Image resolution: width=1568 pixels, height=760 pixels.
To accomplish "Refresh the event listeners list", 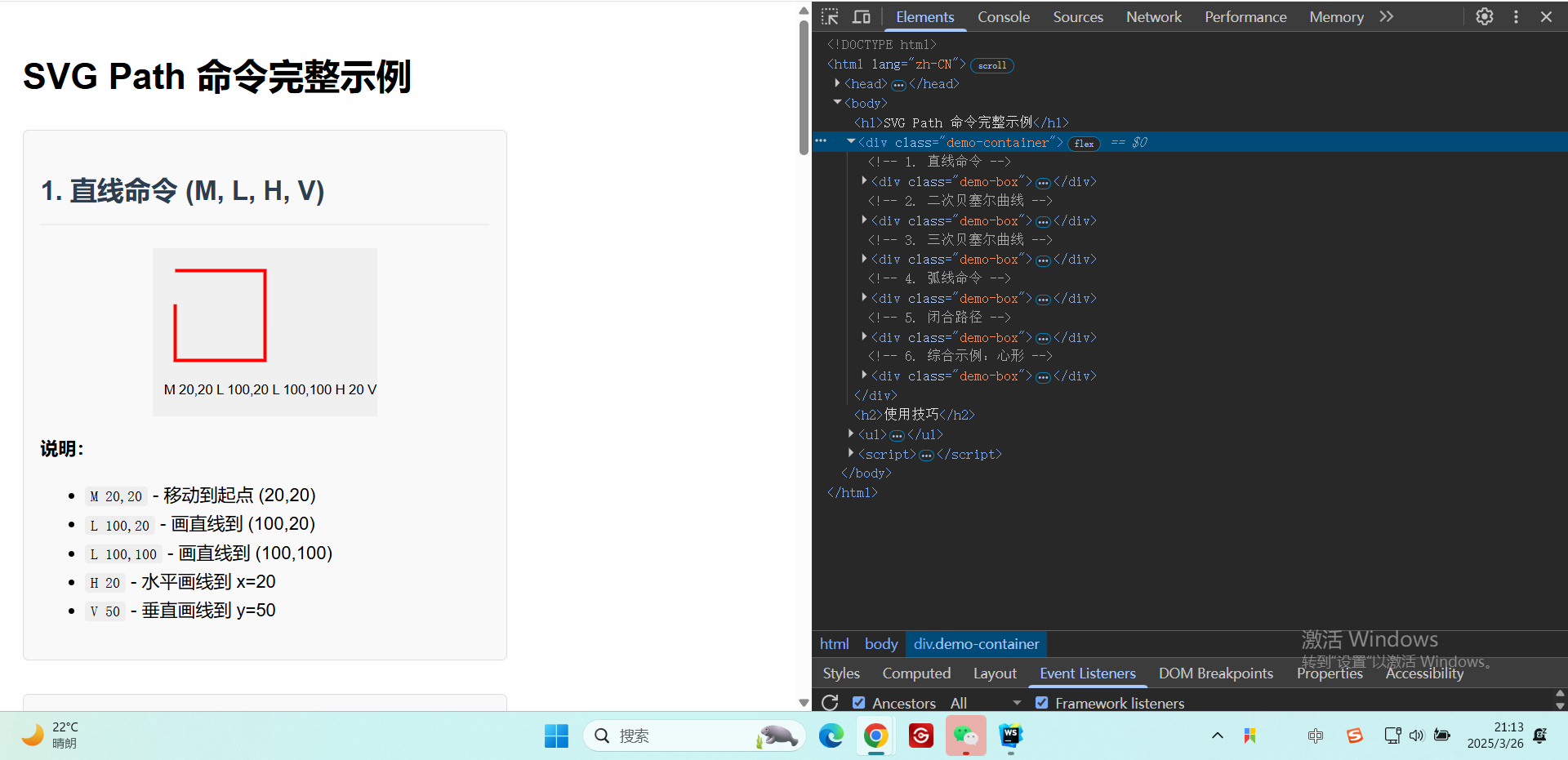I will click(x=830, y=702).
